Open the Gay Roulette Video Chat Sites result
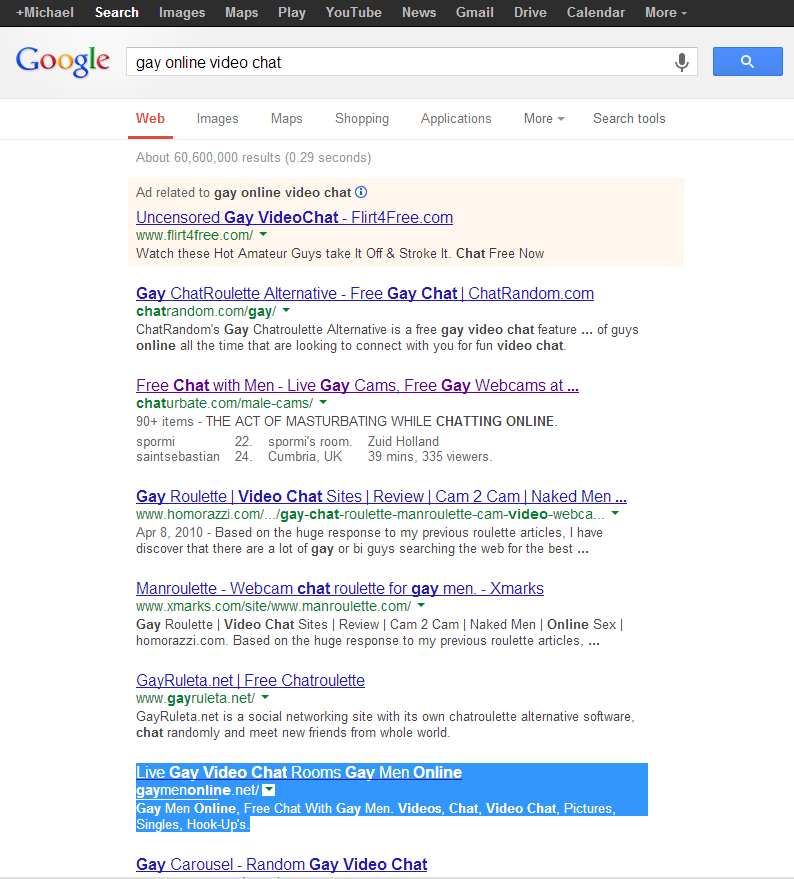This screenshot has height=879, width=794. 381,497
